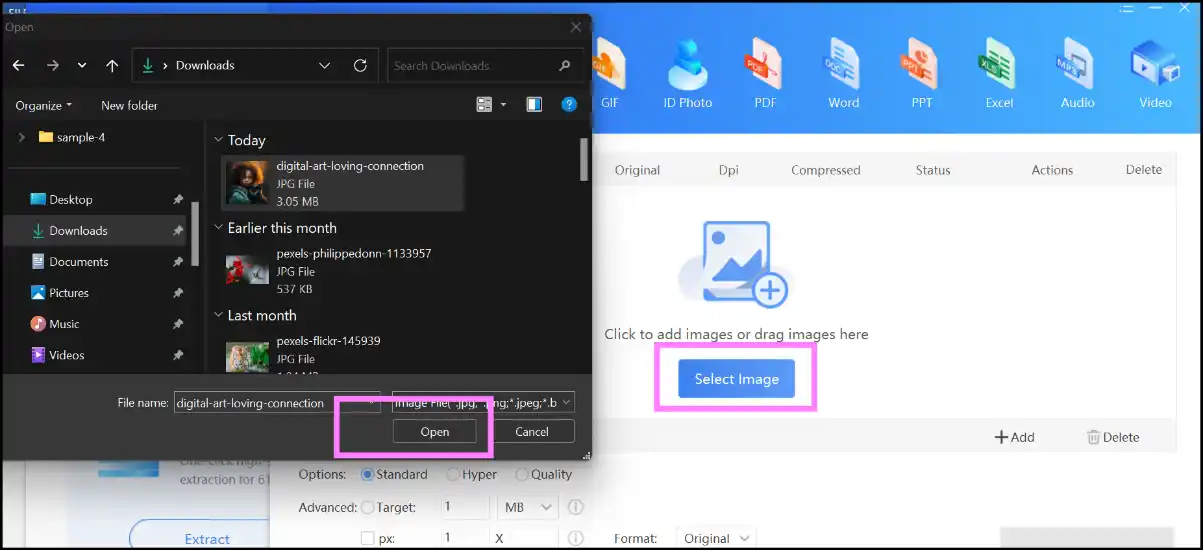Refresh the Downloads folder view
1203x550 pixels.
tap(360, 65)
